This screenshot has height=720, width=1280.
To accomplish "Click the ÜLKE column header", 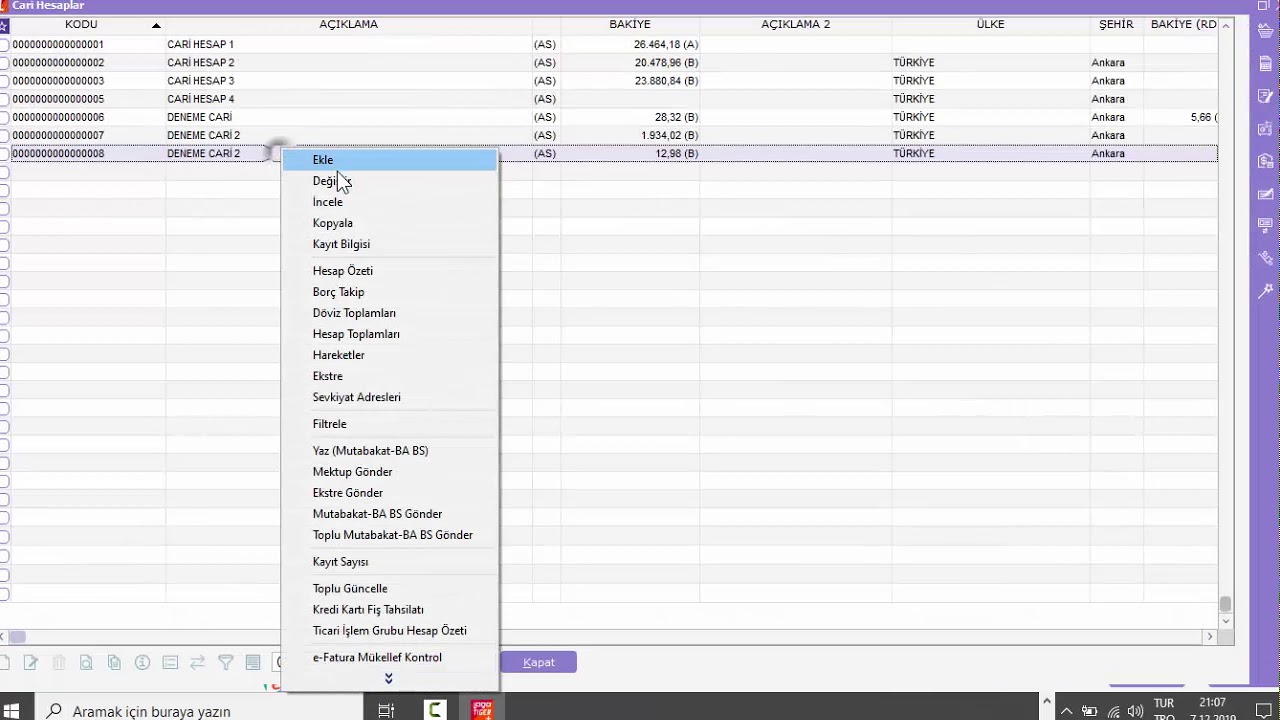I will click(990, 24).
